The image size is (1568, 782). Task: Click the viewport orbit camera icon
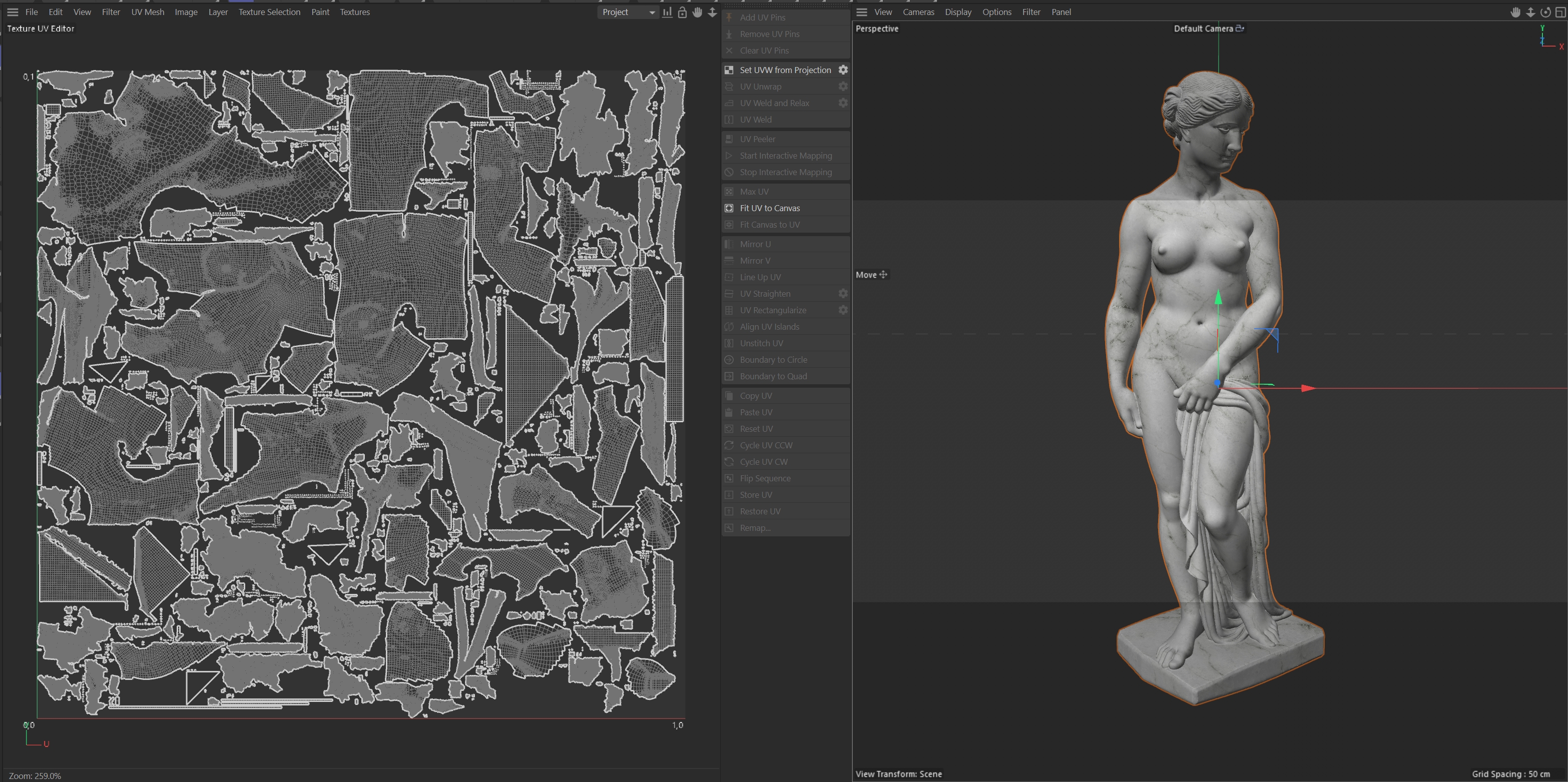(1545, 12)
